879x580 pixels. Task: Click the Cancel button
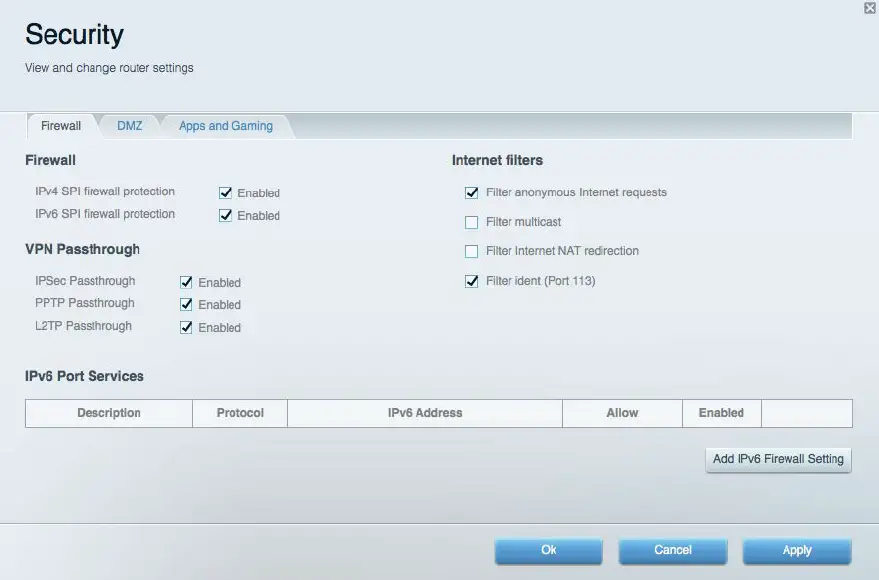pyautogui.click(x=673, y=550)
